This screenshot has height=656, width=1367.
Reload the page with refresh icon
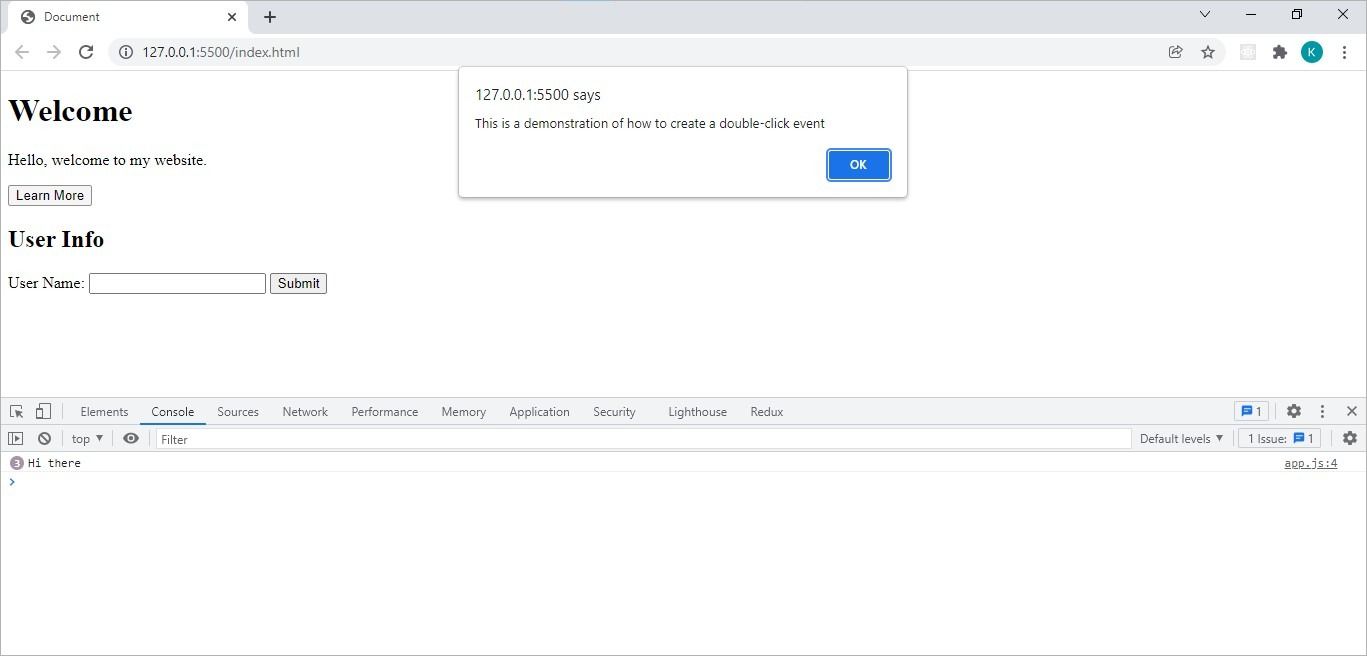(x=86, y=52)
